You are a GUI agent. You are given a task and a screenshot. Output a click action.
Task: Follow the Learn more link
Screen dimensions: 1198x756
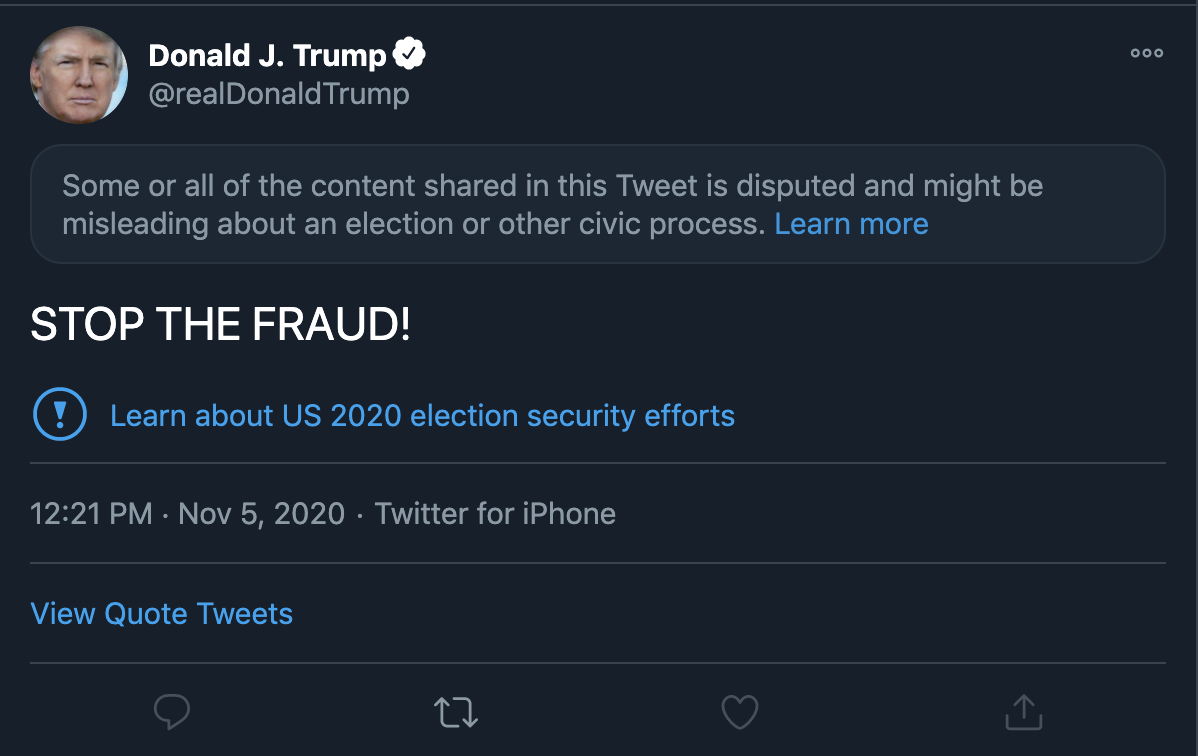[851, 224]
